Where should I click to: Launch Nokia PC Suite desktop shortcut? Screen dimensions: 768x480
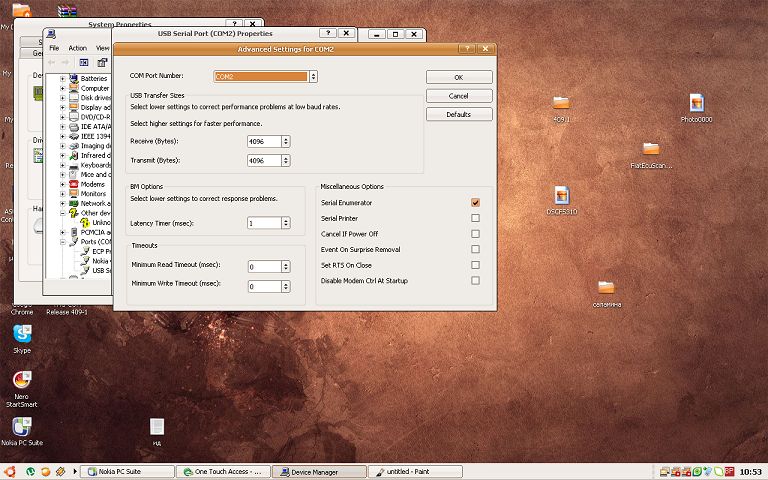21,427
